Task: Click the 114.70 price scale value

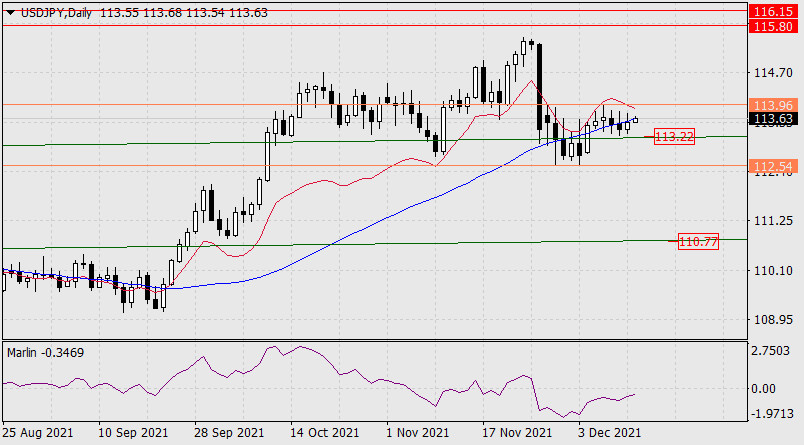Action: tap(773, 73)
